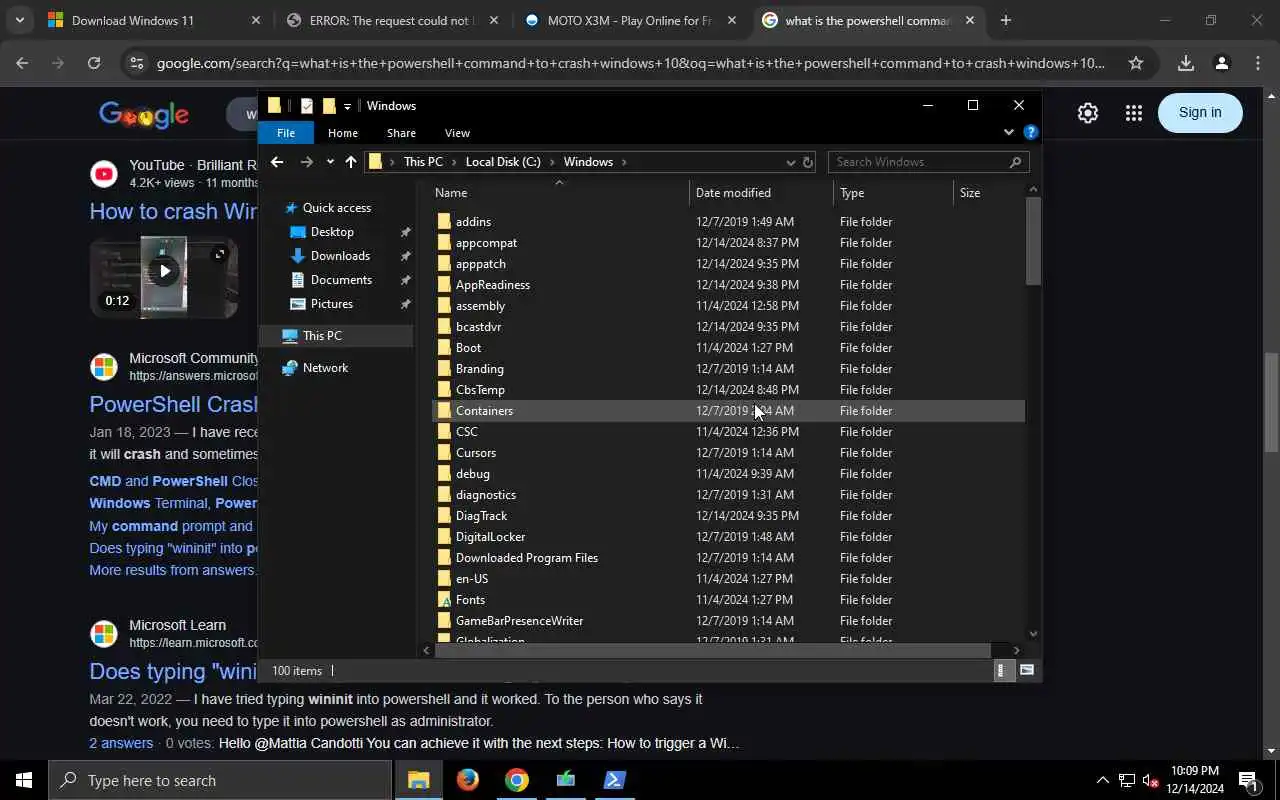Open Firefox from the taskbar
The height and width of the screenshot is (800, 1280).
pos(468,780)
